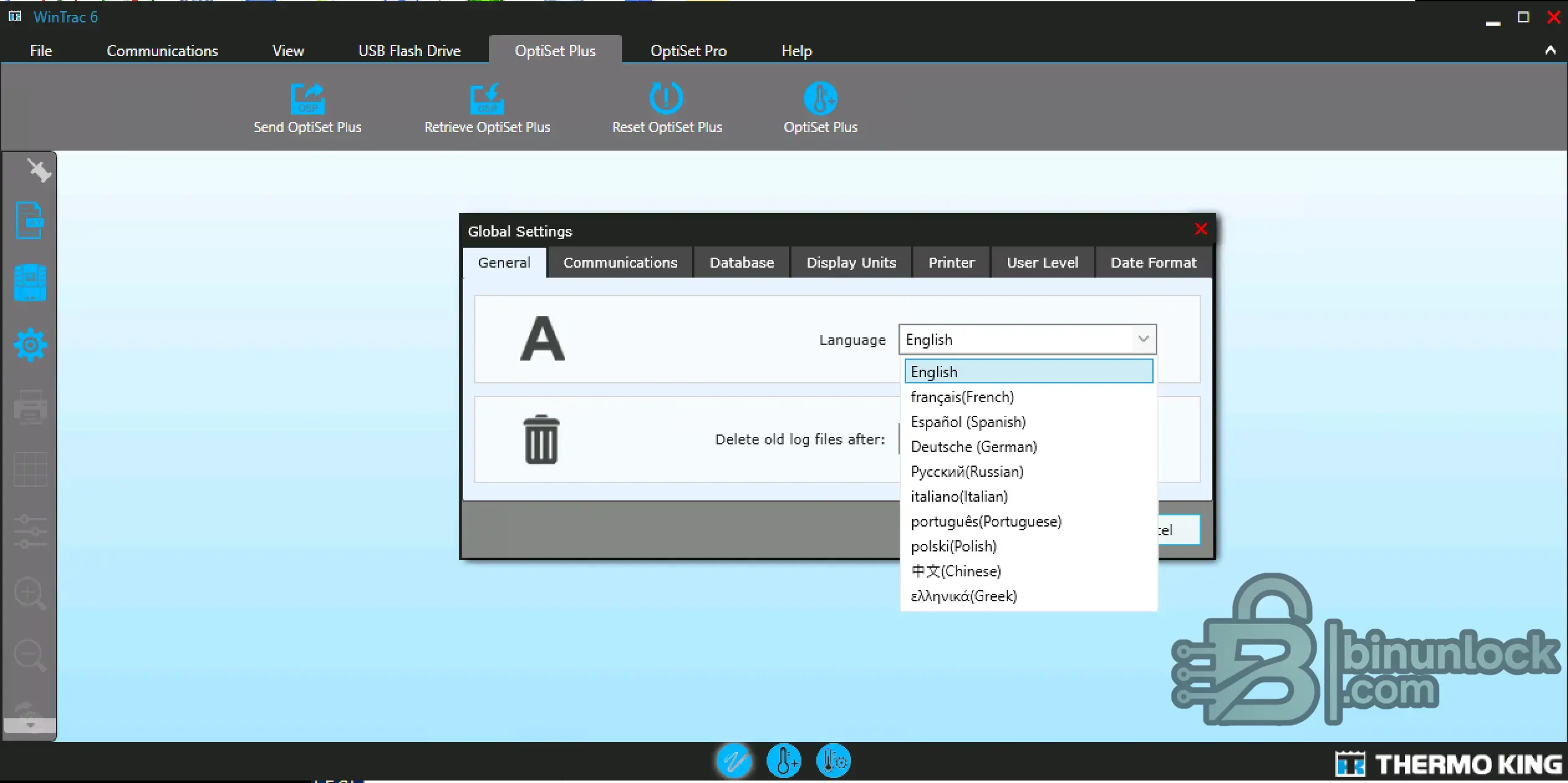This screenshot has height=783, width=1568.
Task: Select polski(Polish) from the list
Action: coord(1029,546)
